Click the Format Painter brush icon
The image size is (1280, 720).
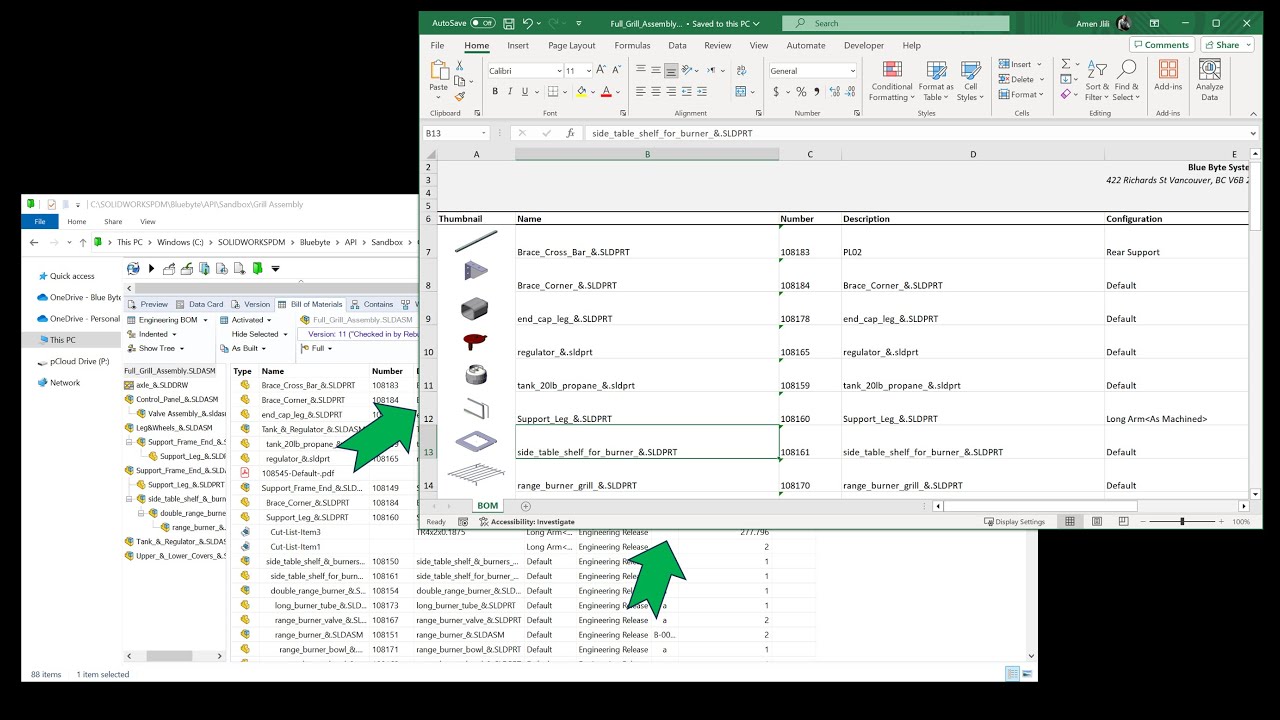[460, 97]
